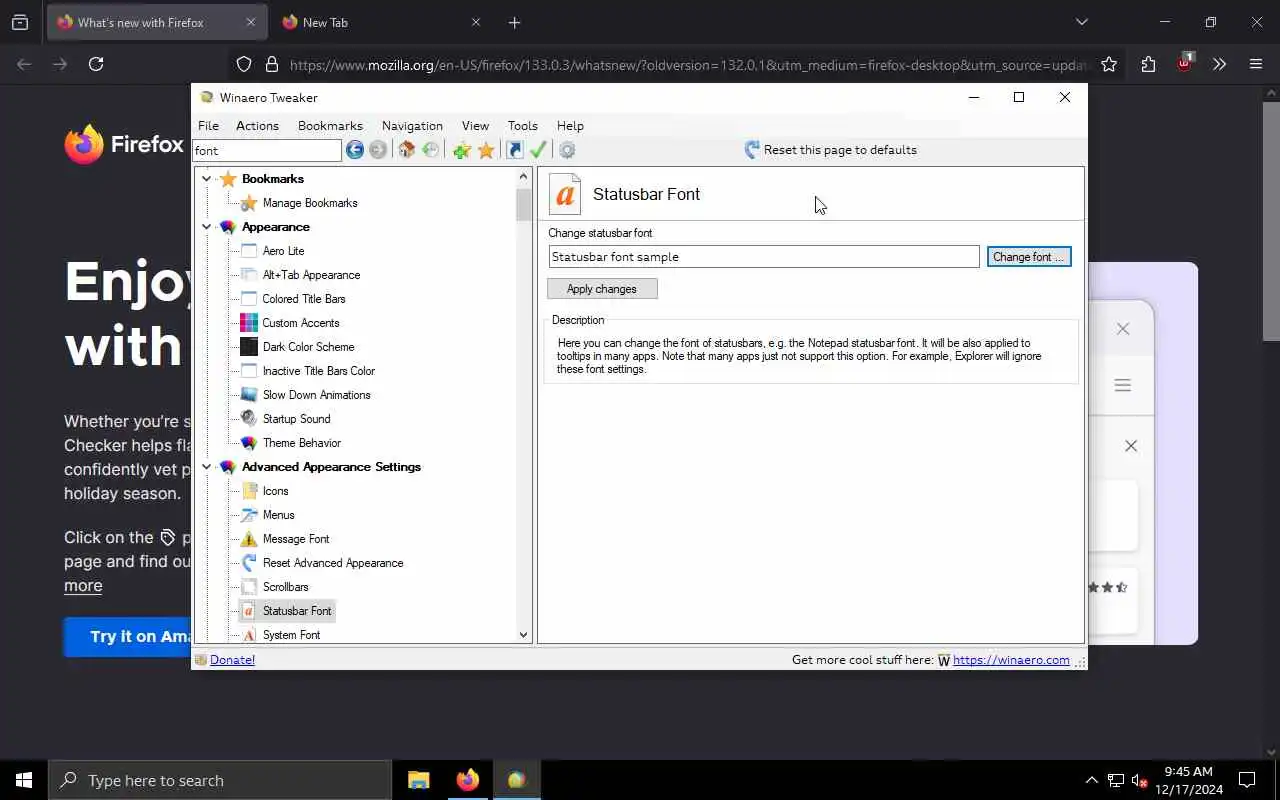This screenshot has width=1280, height=800.
Task: Reload the page in Firefox
Action: tap(96, 64)
